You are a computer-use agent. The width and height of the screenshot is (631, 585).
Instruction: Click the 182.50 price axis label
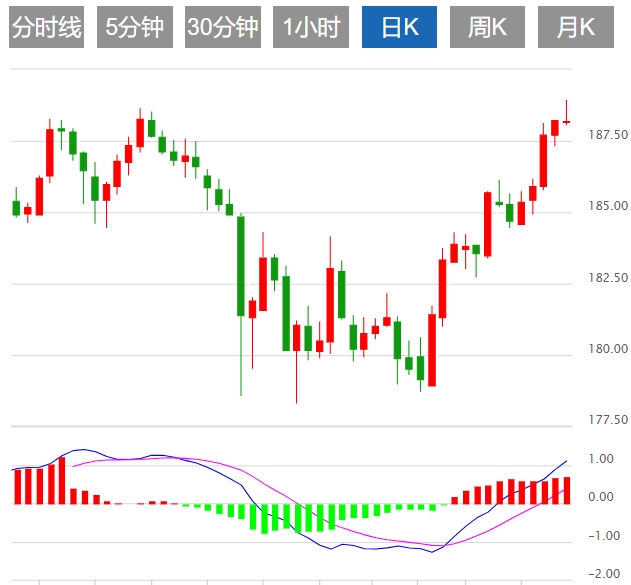608,277
